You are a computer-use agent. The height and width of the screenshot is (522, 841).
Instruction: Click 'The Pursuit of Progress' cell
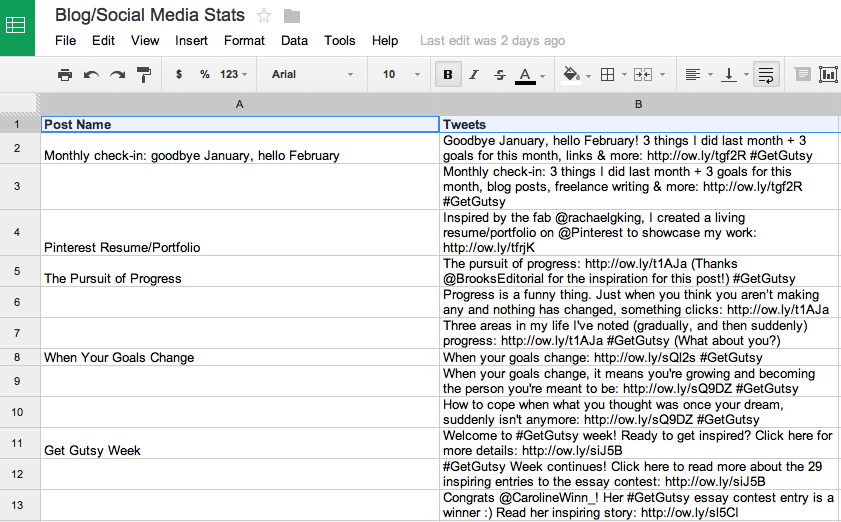pos(240,271)
